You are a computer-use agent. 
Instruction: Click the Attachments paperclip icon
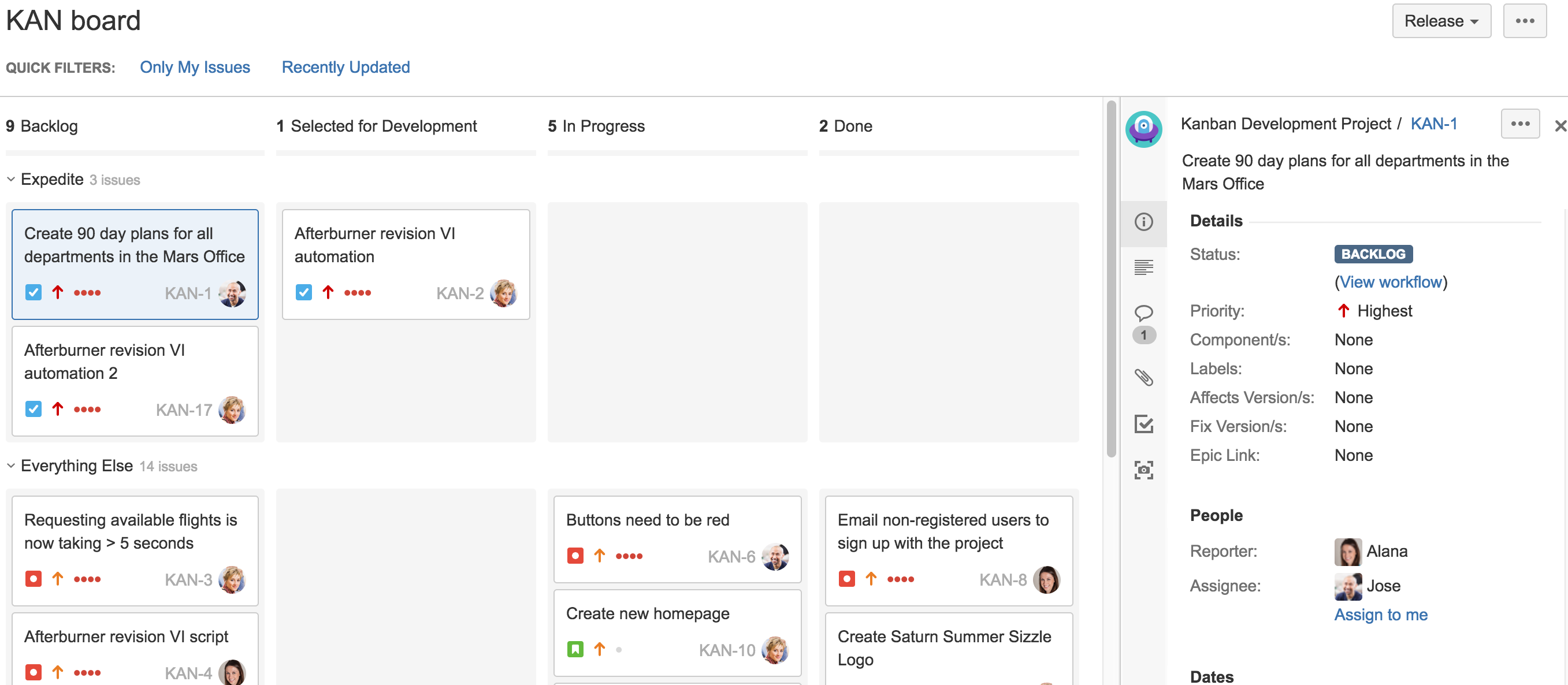click(x=1145, y=377)
